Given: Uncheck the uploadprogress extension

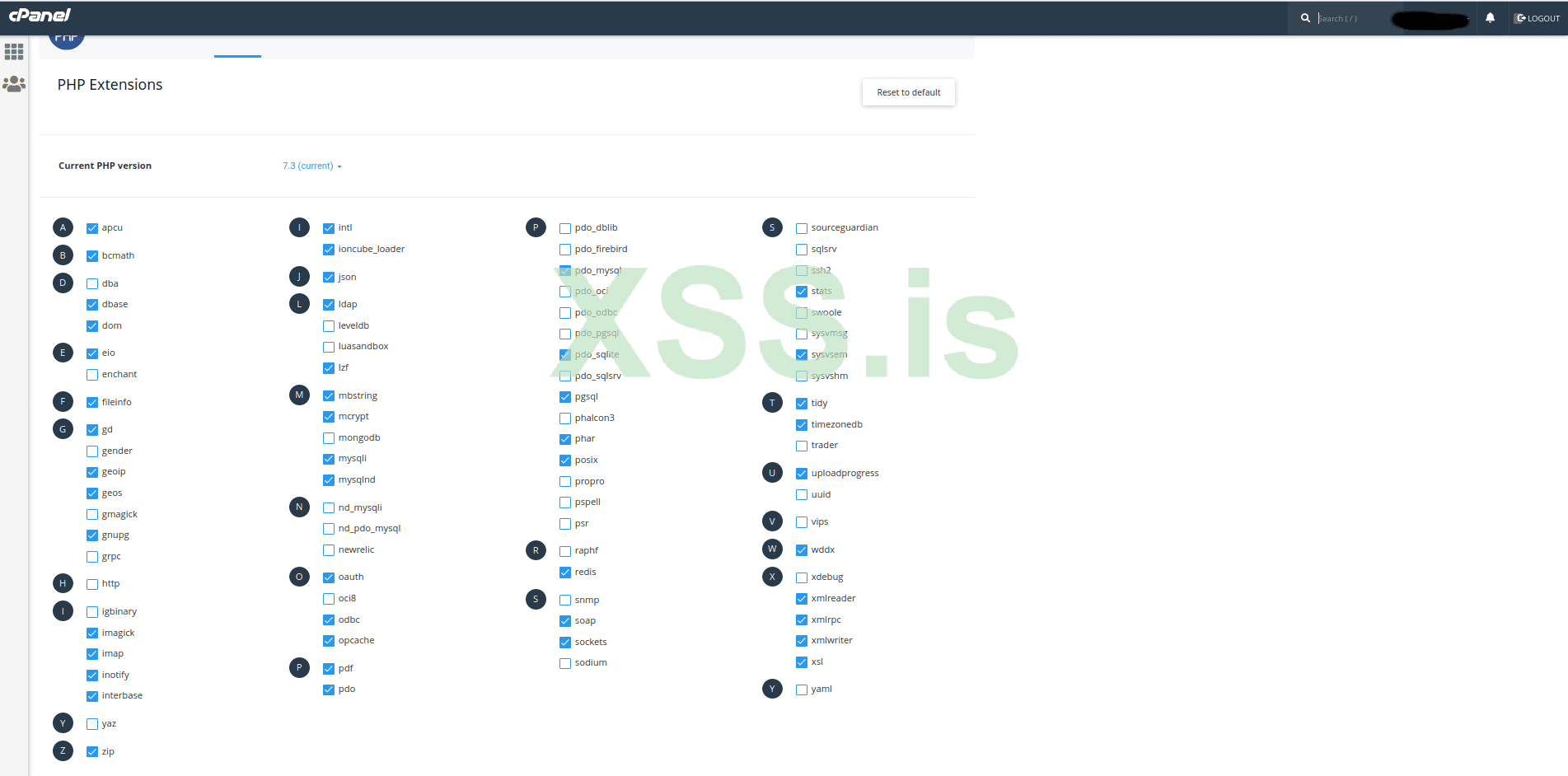Looking at the screenshot, I should [802, 474].
